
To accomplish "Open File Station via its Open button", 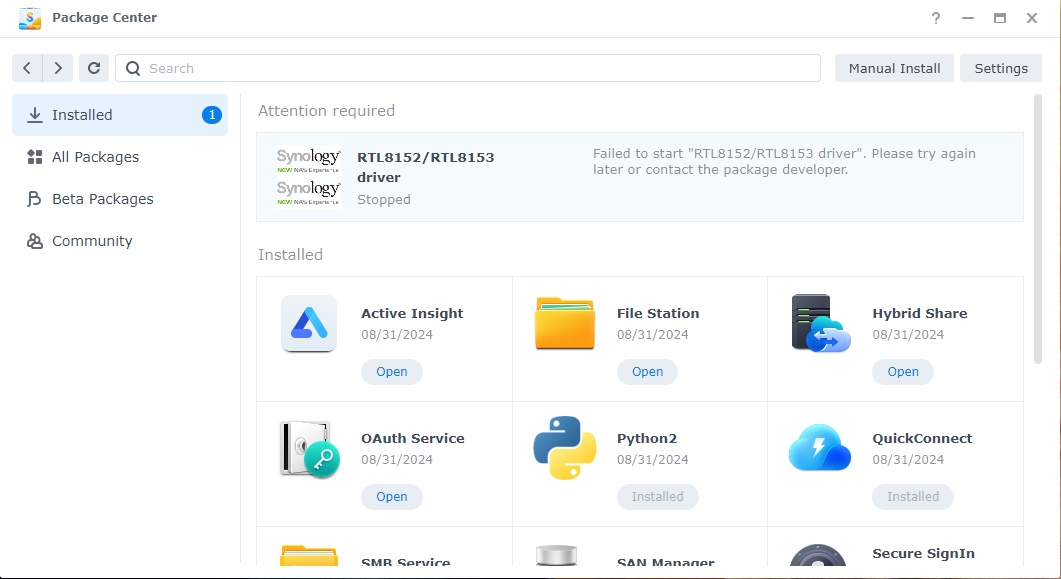I will coord(648,372).
